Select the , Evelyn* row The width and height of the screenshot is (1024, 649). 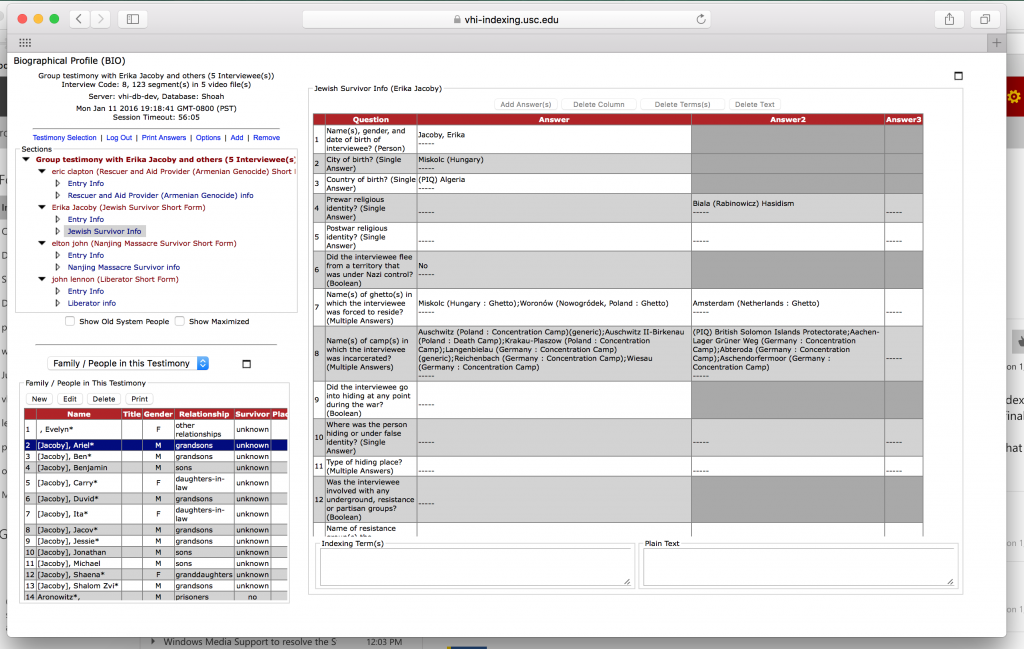click(155, 430)
